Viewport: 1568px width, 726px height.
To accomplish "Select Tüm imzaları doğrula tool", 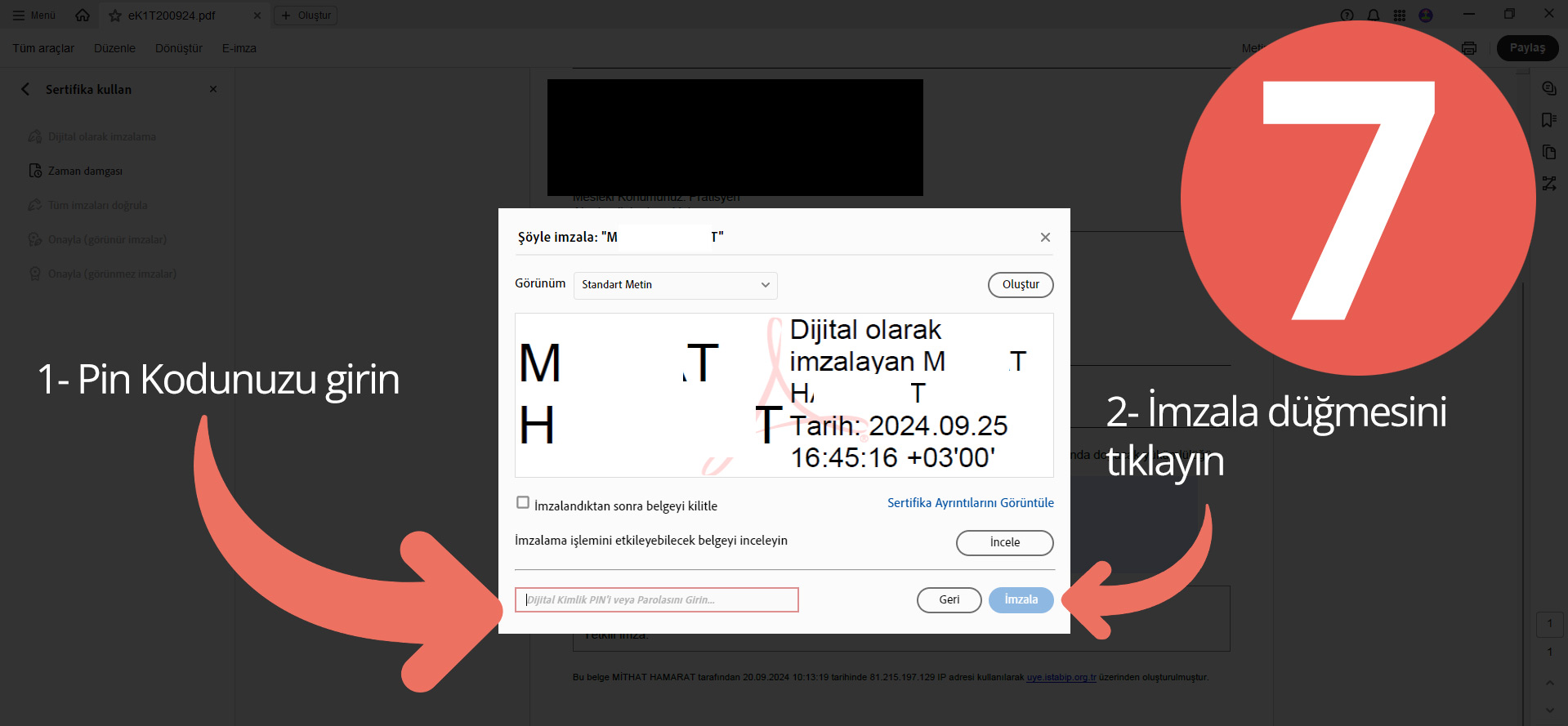I will [87, 205].
